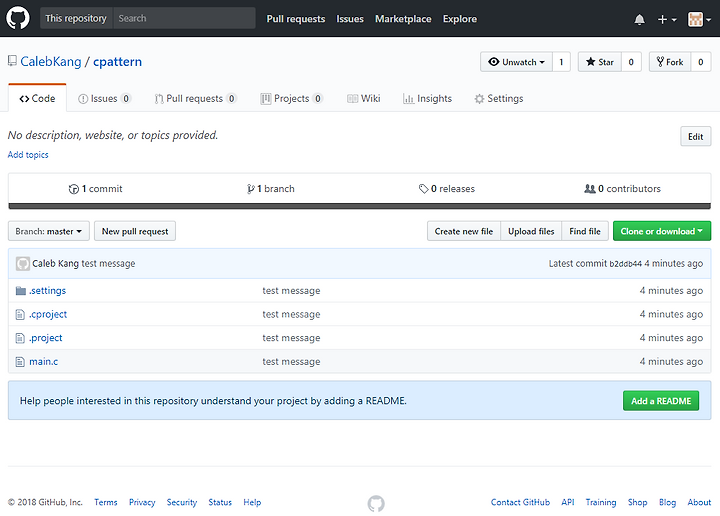The image size is (720, 516).
Task: Click the .settings folder icon
Action: tap(20, 291)
